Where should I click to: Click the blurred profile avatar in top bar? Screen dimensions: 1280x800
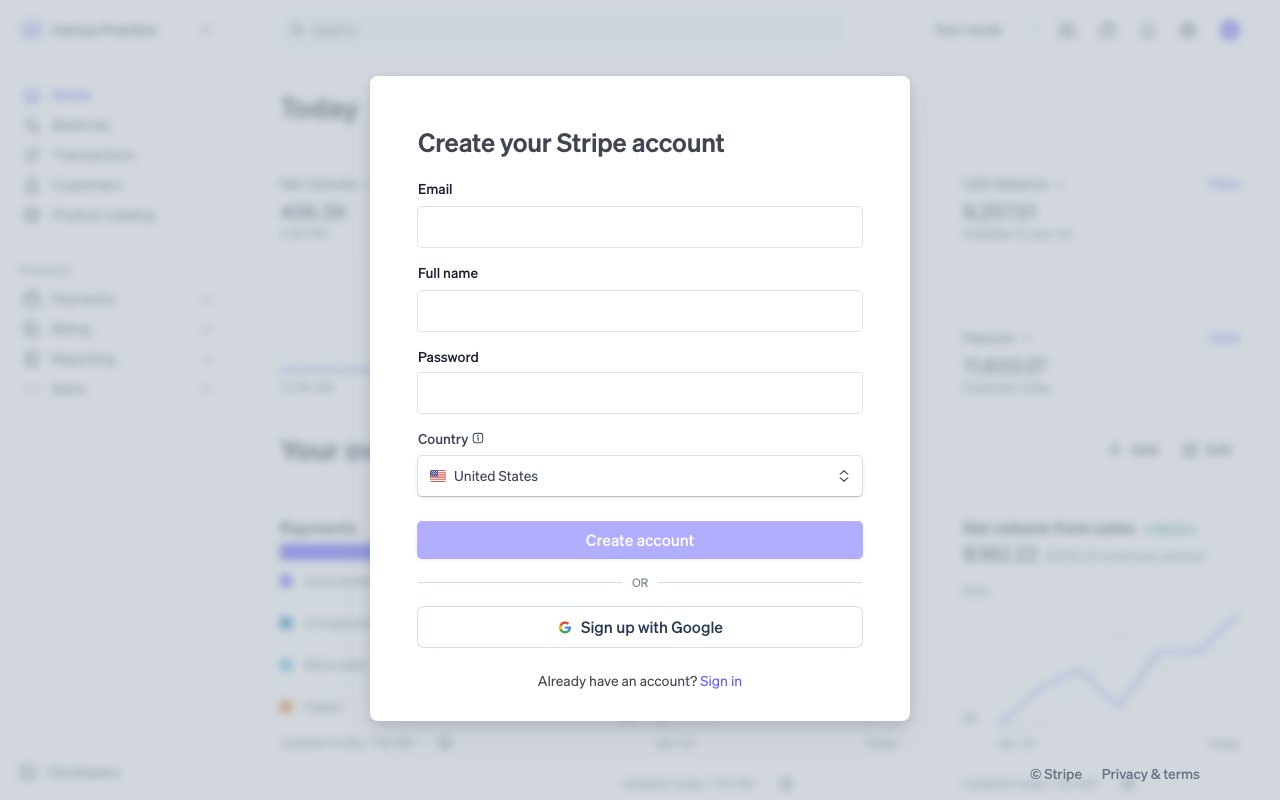[x=1229, y=30]
